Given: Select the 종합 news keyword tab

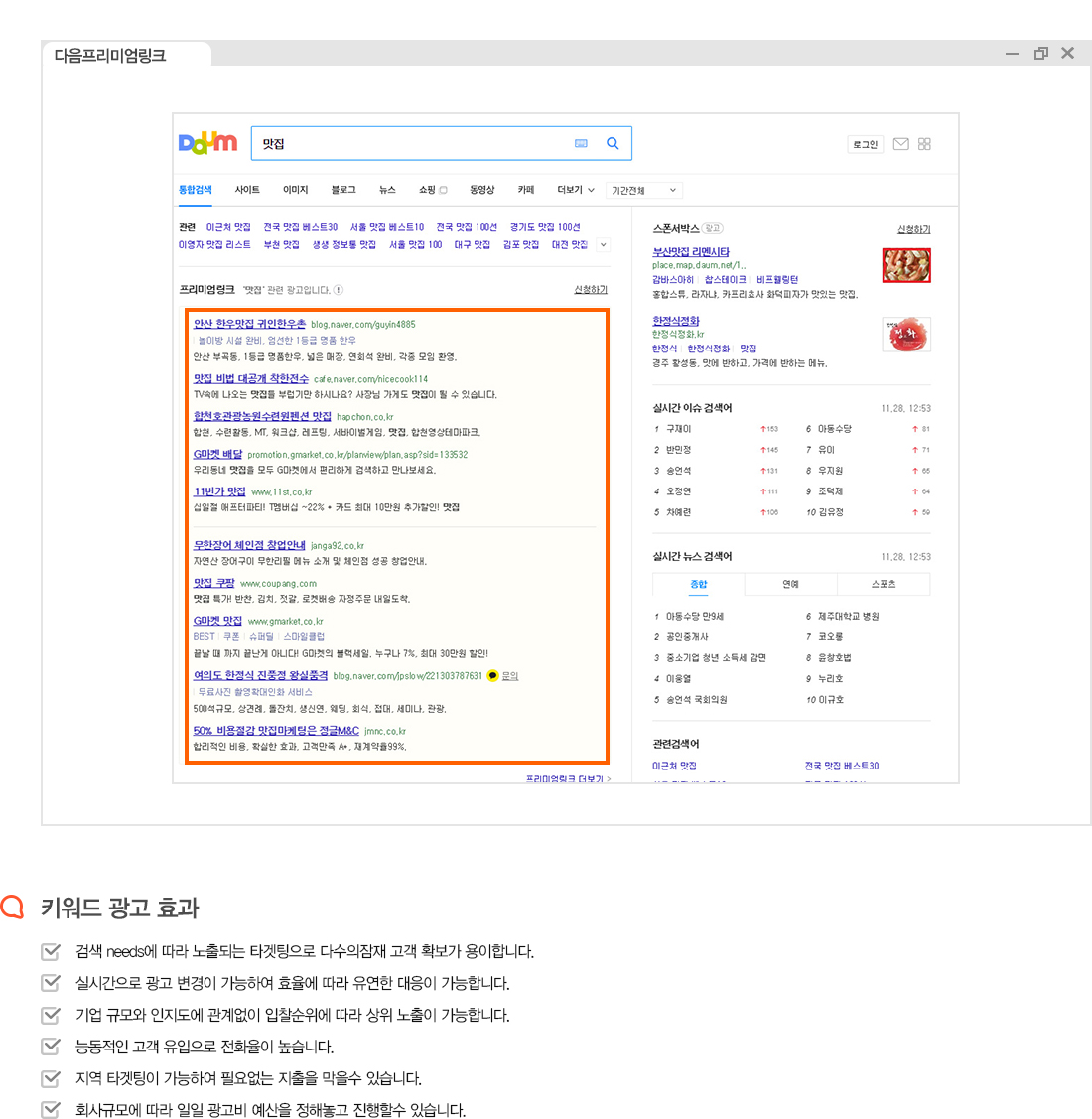Looking at the screenshot, I should [x=699, y=584].
